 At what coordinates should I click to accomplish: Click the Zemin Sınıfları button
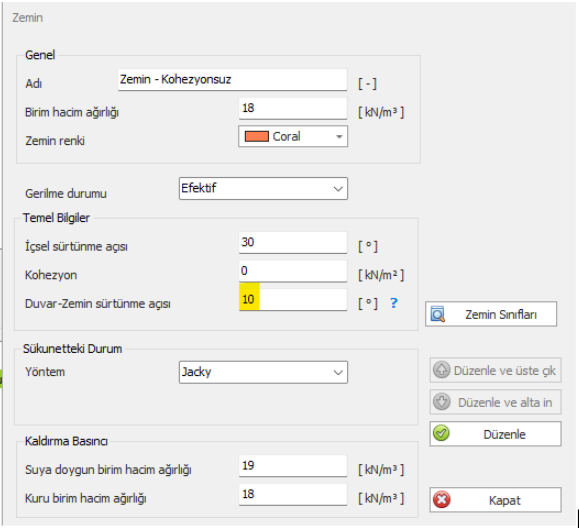coord(491,314)
